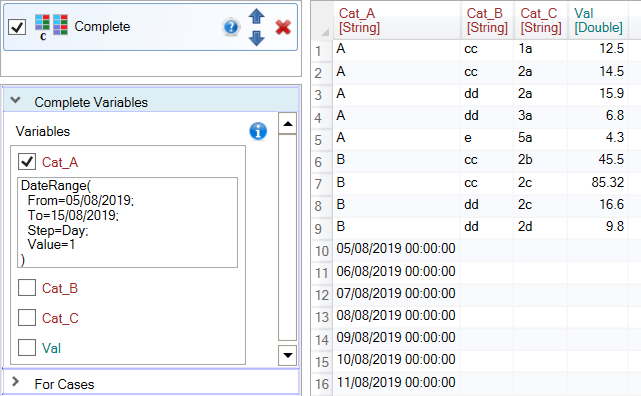Uncheck the Cat_A variable

click(x=27, y=162)
